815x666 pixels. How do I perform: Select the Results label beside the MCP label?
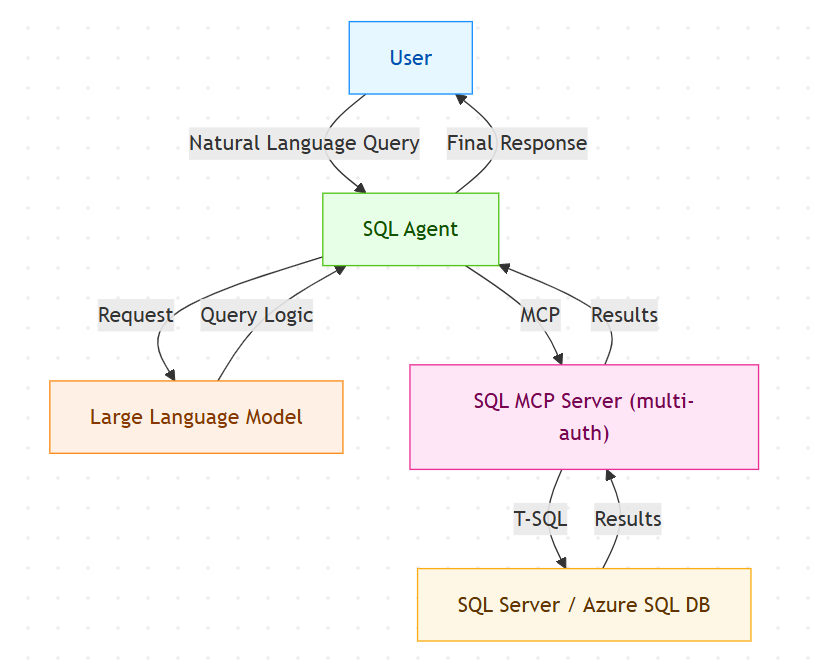point(624,315)
